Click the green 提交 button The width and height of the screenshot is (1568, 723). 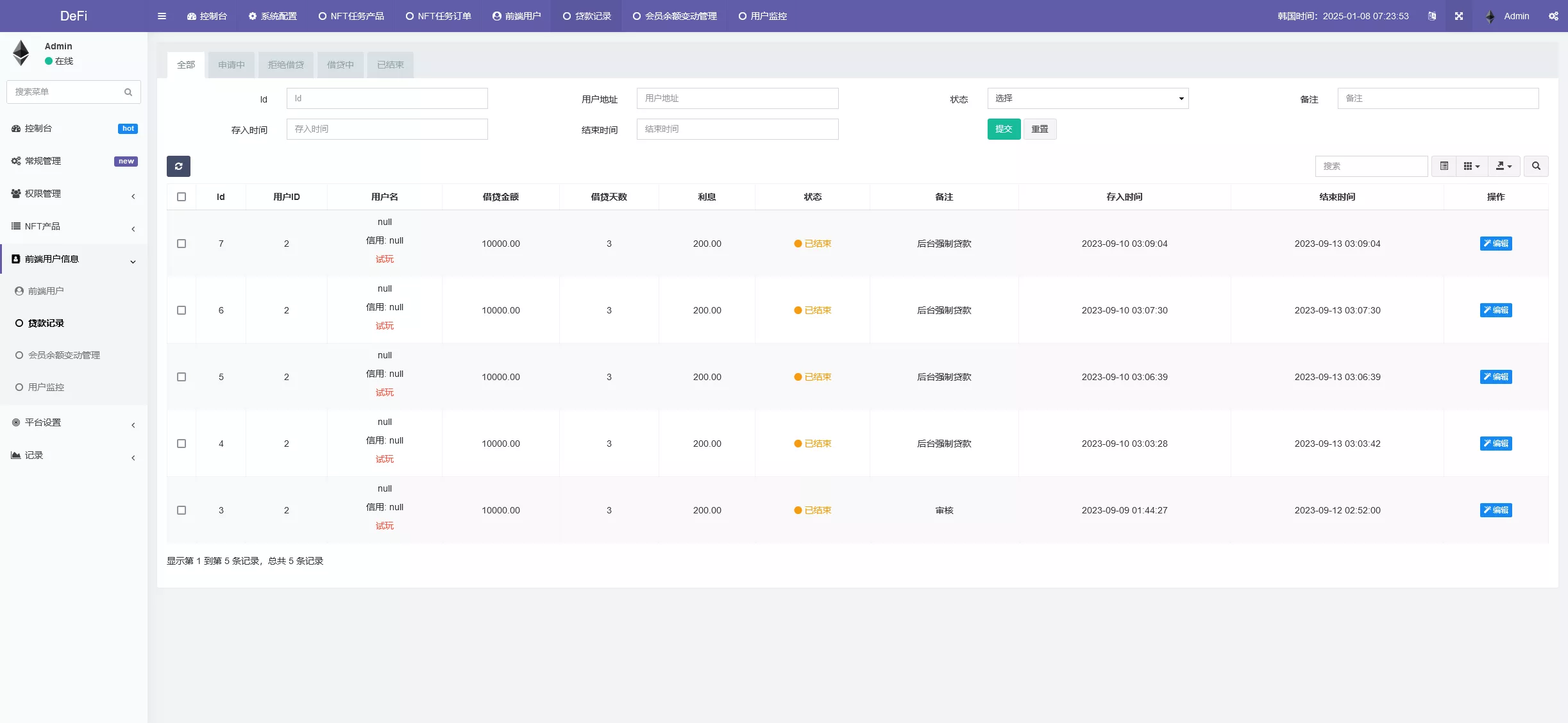point(1004,129)
